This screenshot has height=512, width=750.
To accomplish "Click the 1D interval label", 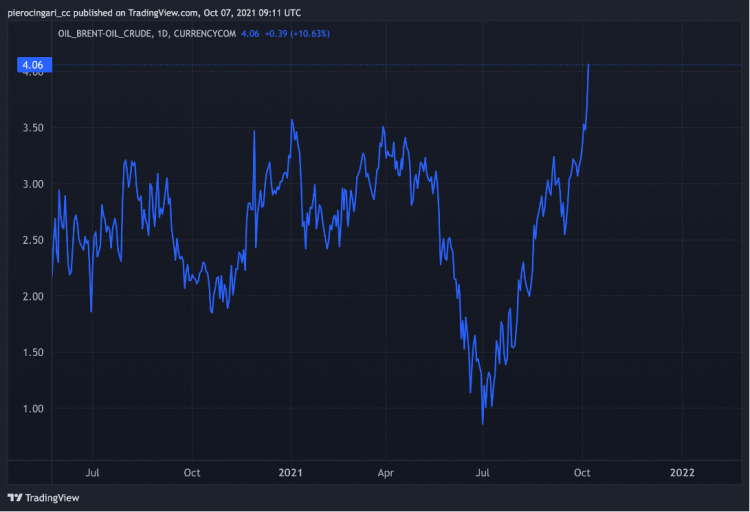I will click(x=163, y=33).
